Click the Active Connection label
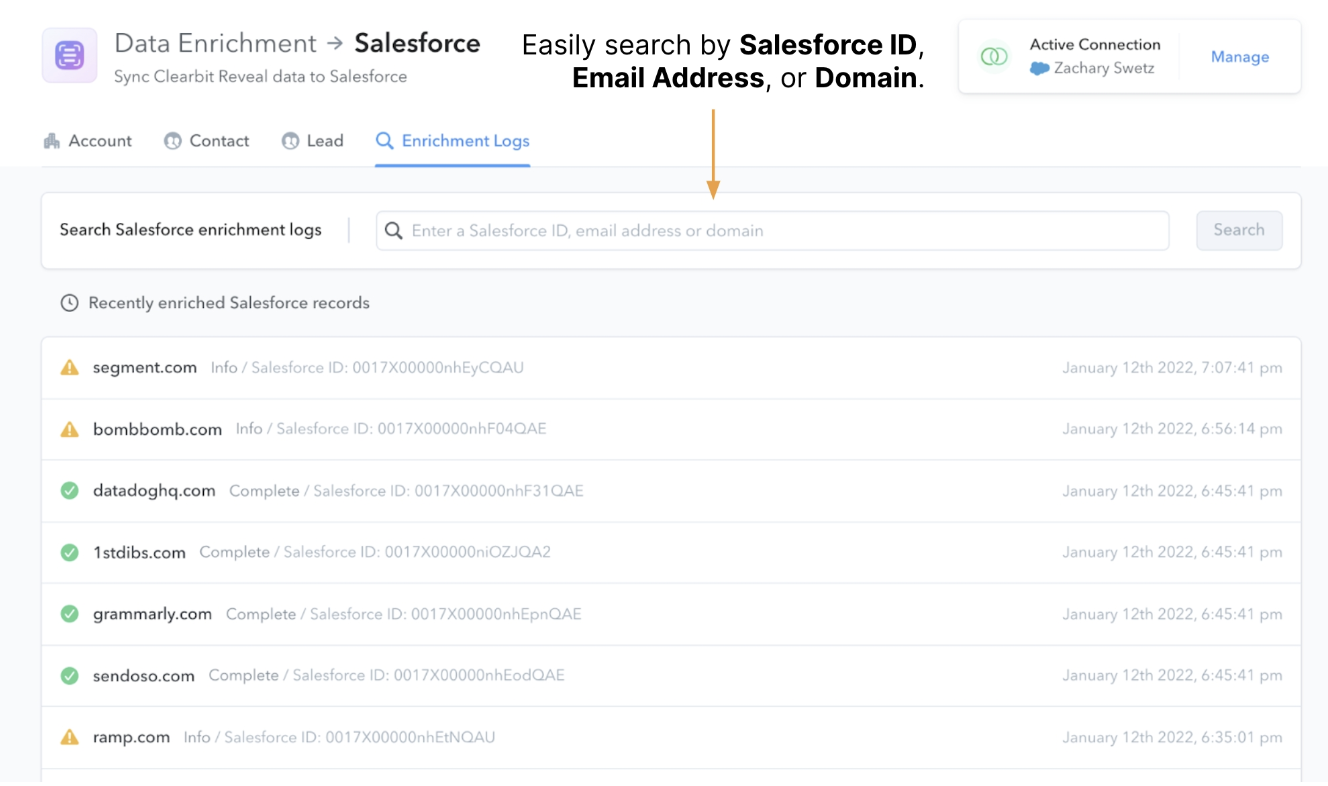This screenshot has height=786, width=1328. 1095,45
